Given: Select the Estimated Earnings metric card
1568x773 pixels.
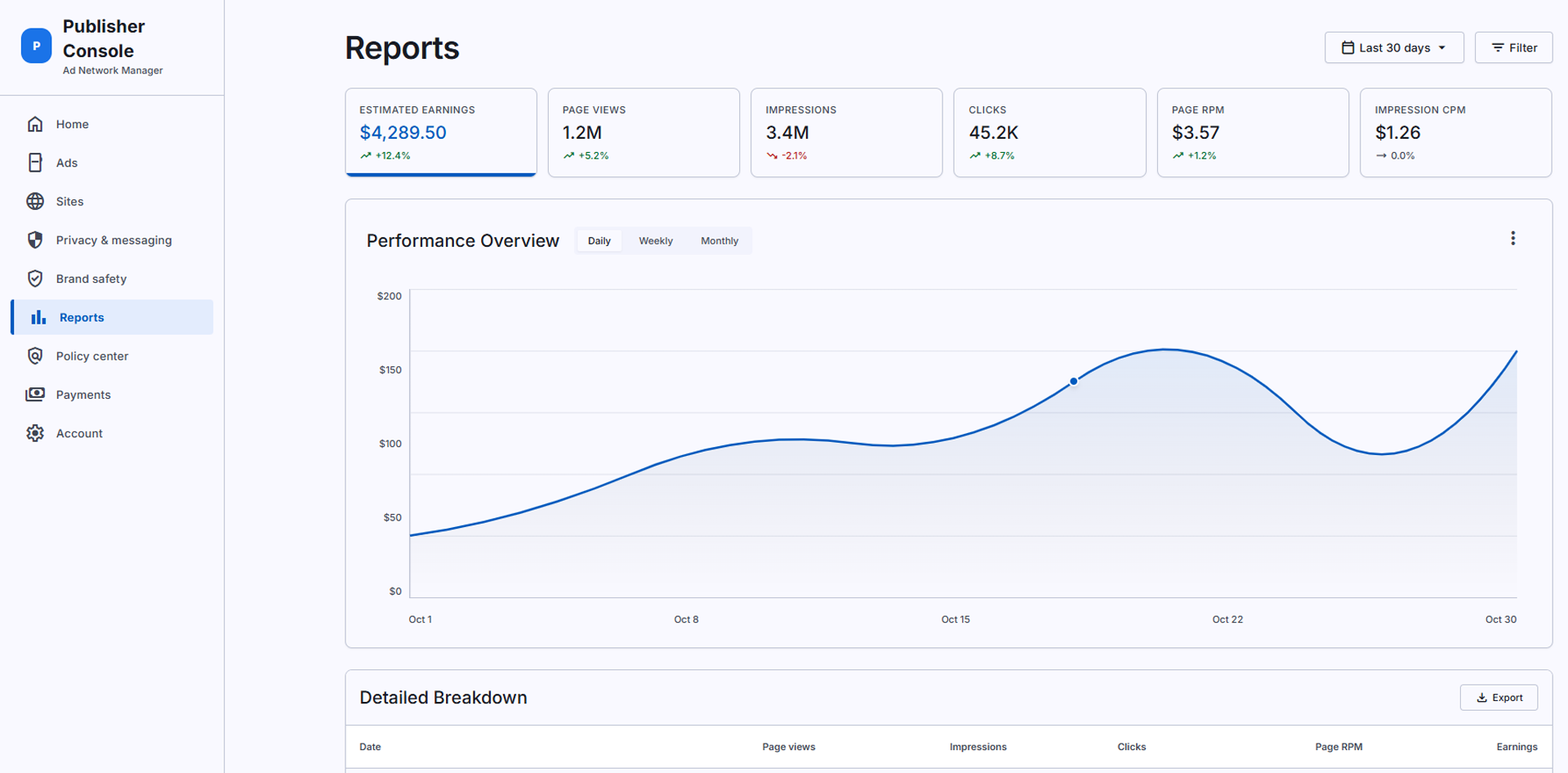Looking at the screenshot, I should (441, 132).
